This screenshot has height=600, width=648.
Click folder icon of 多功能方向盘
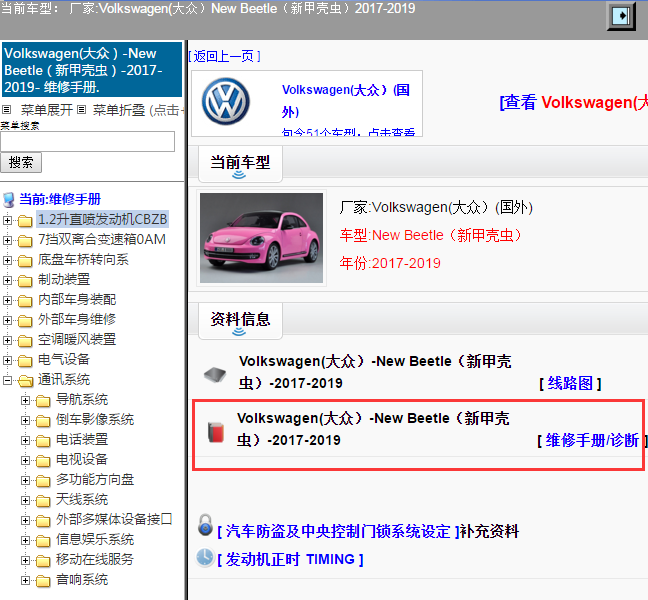(x=43, y=481)
